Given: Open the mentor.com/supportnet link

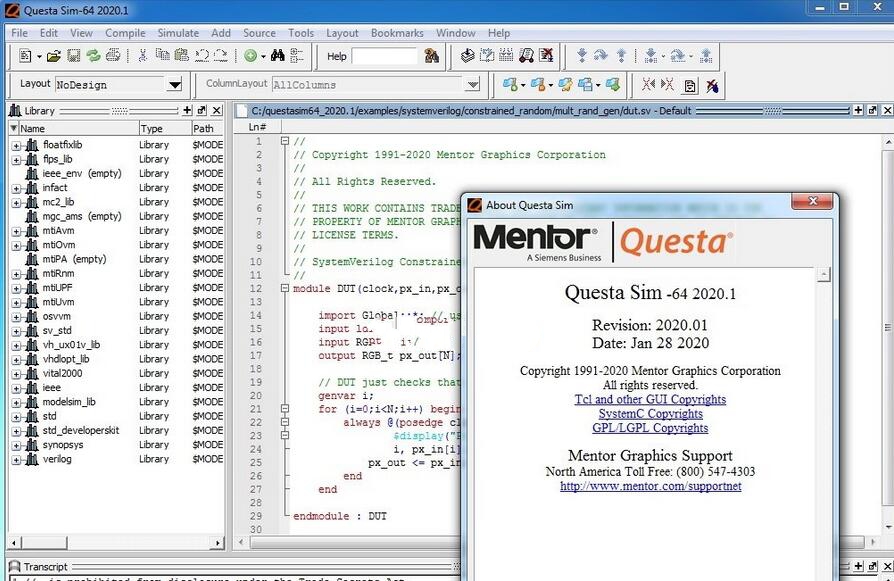Looking at the screenshot, I should [x=651, y=486].
